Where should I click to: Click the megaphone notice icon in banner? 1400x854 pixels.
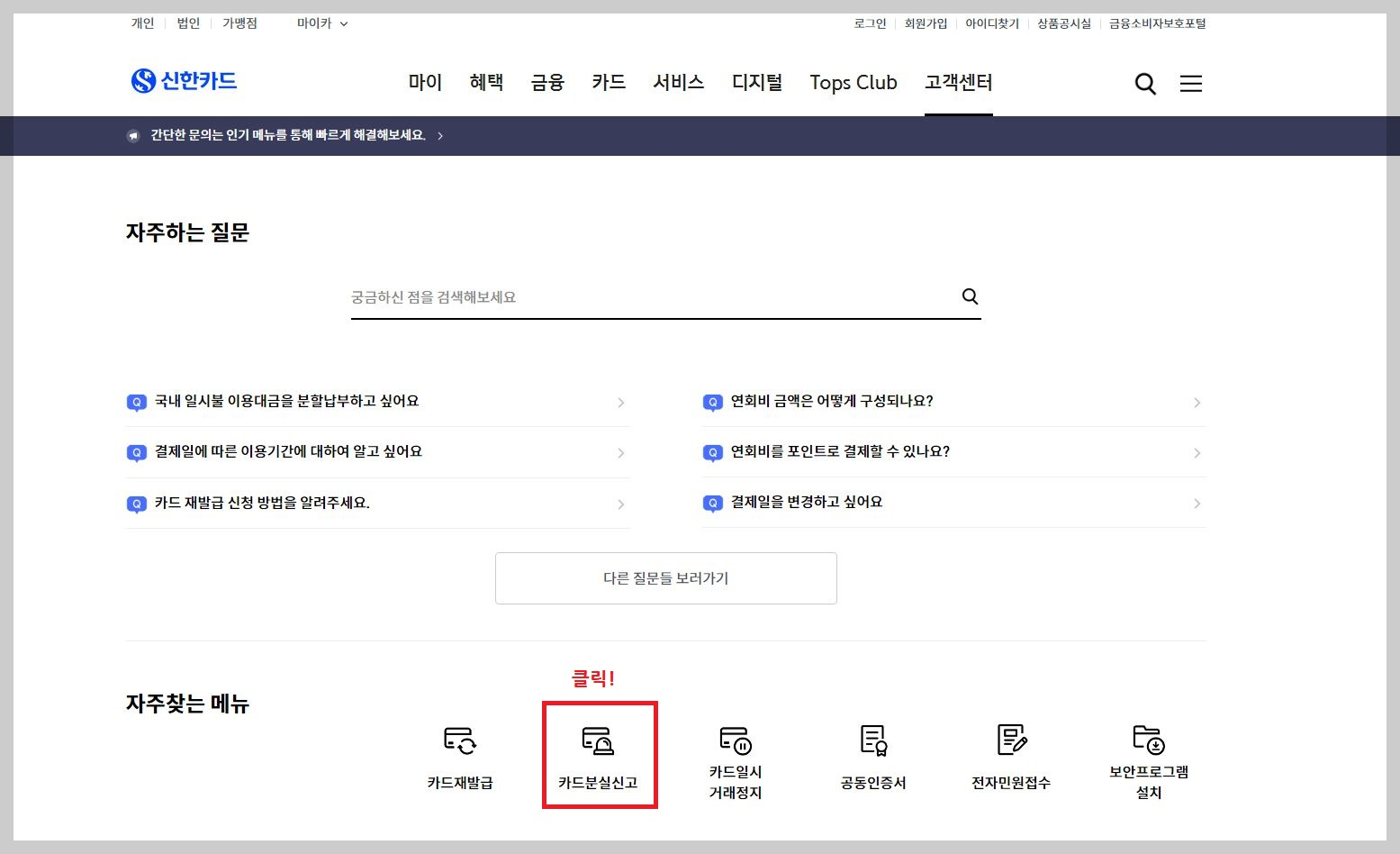point(133,136)
